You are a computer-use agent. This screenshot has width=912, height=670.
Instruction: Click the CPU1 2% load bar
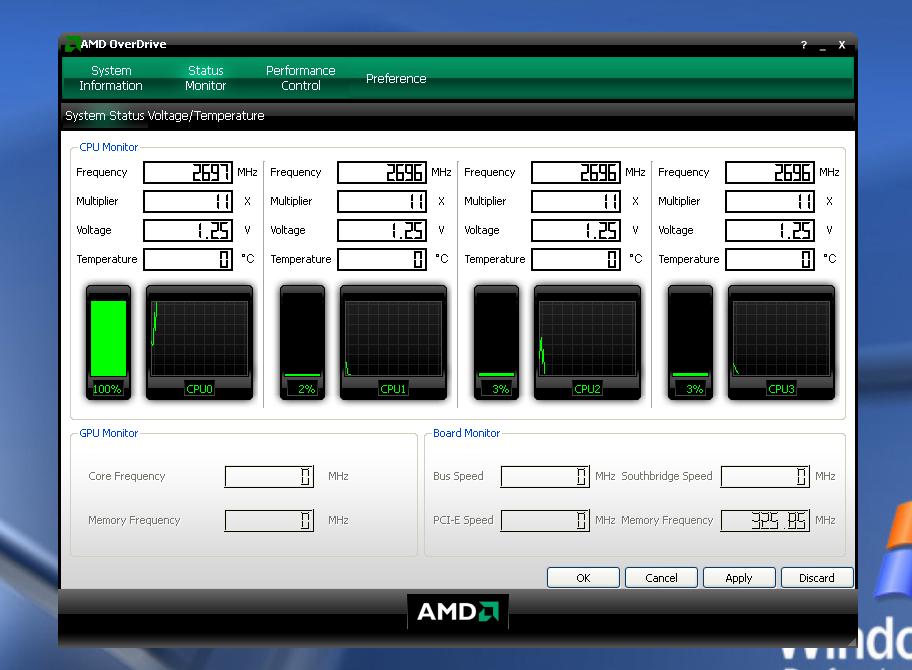coord(302,342)
